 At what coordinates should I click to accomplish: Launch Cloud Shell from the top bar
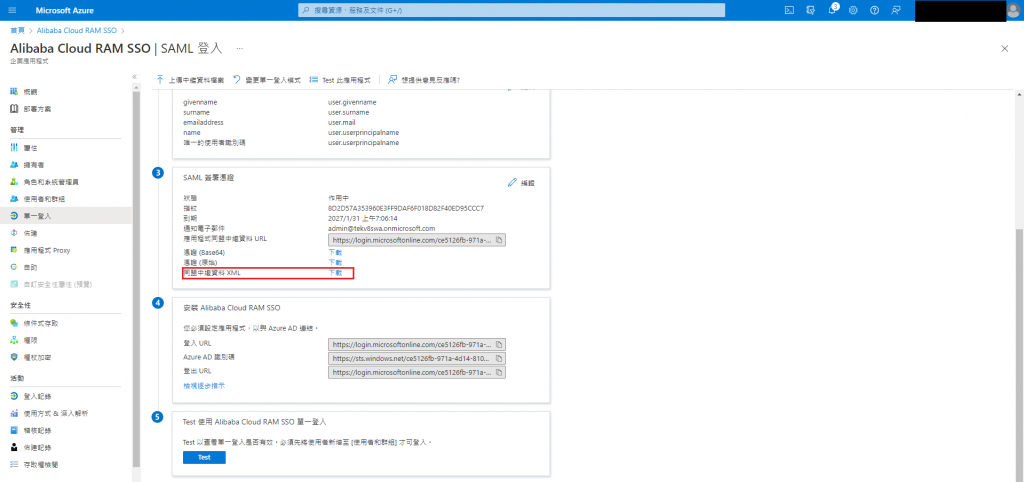coord(790,10)
